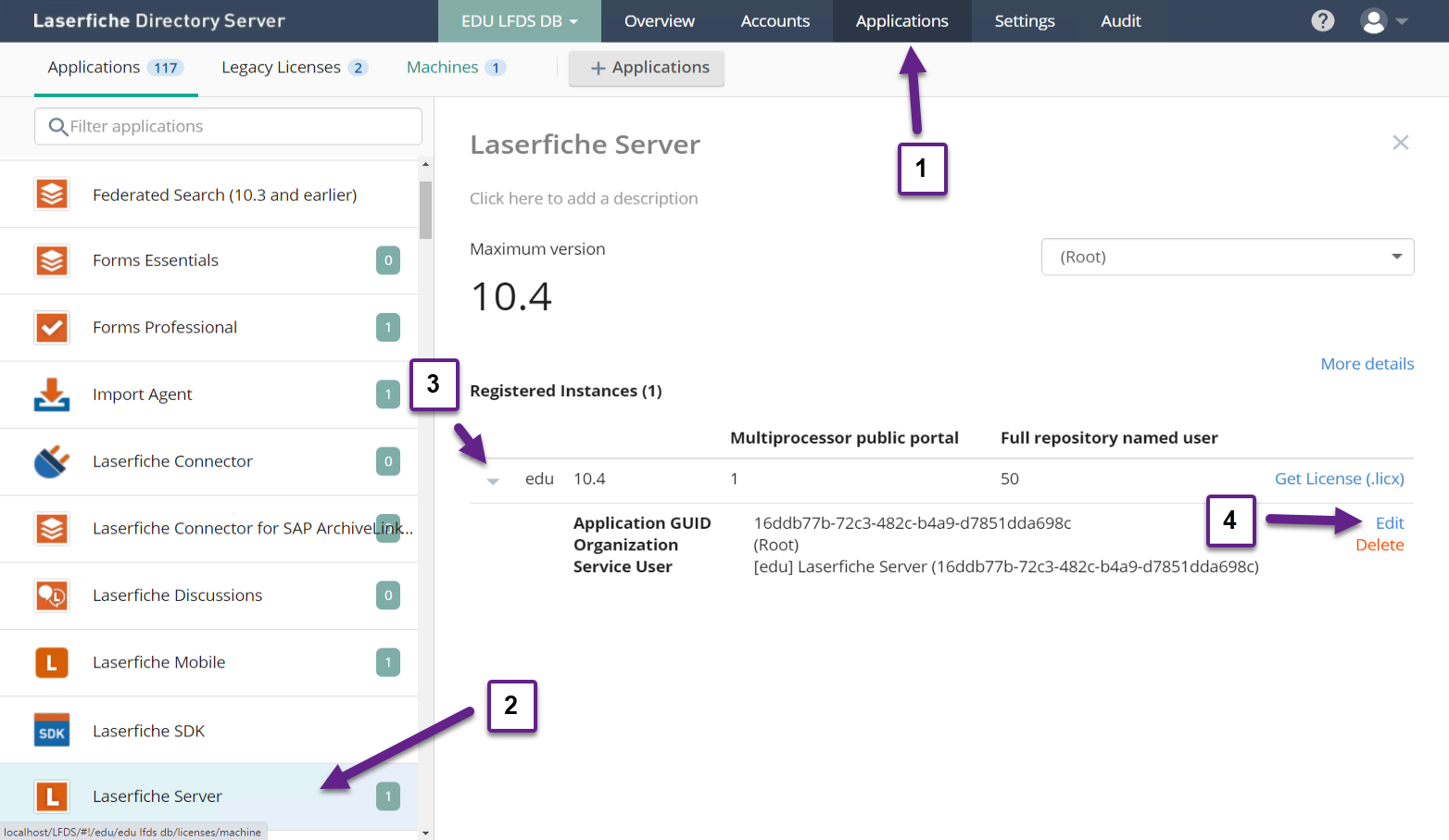Viewport: 1449px width, 840px height.
Task: Click the Delete link for edu instance
Action: [1380, 545]
